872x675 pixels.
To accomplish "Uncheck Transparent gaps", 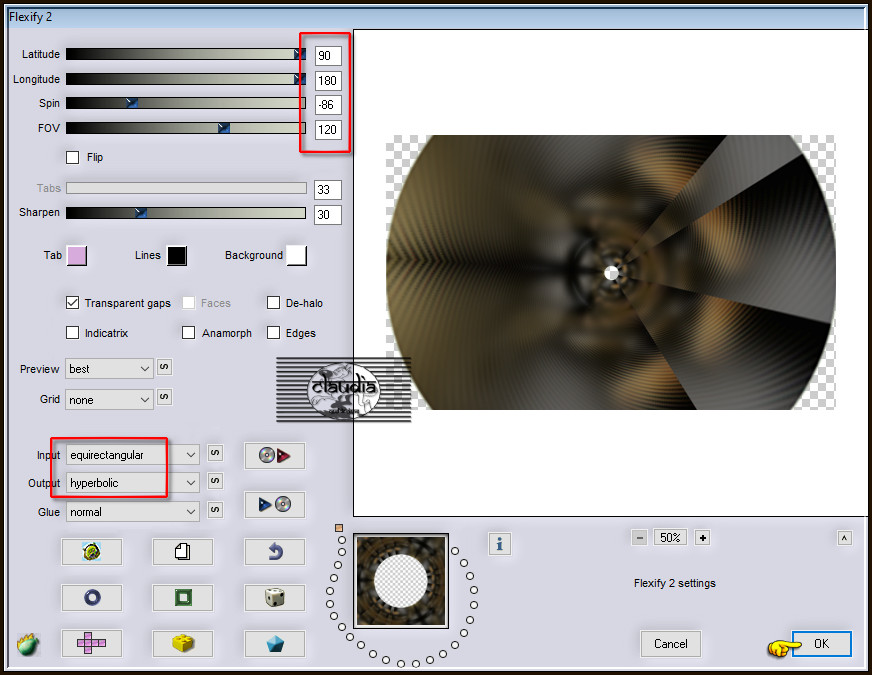I will click(72, 302).
